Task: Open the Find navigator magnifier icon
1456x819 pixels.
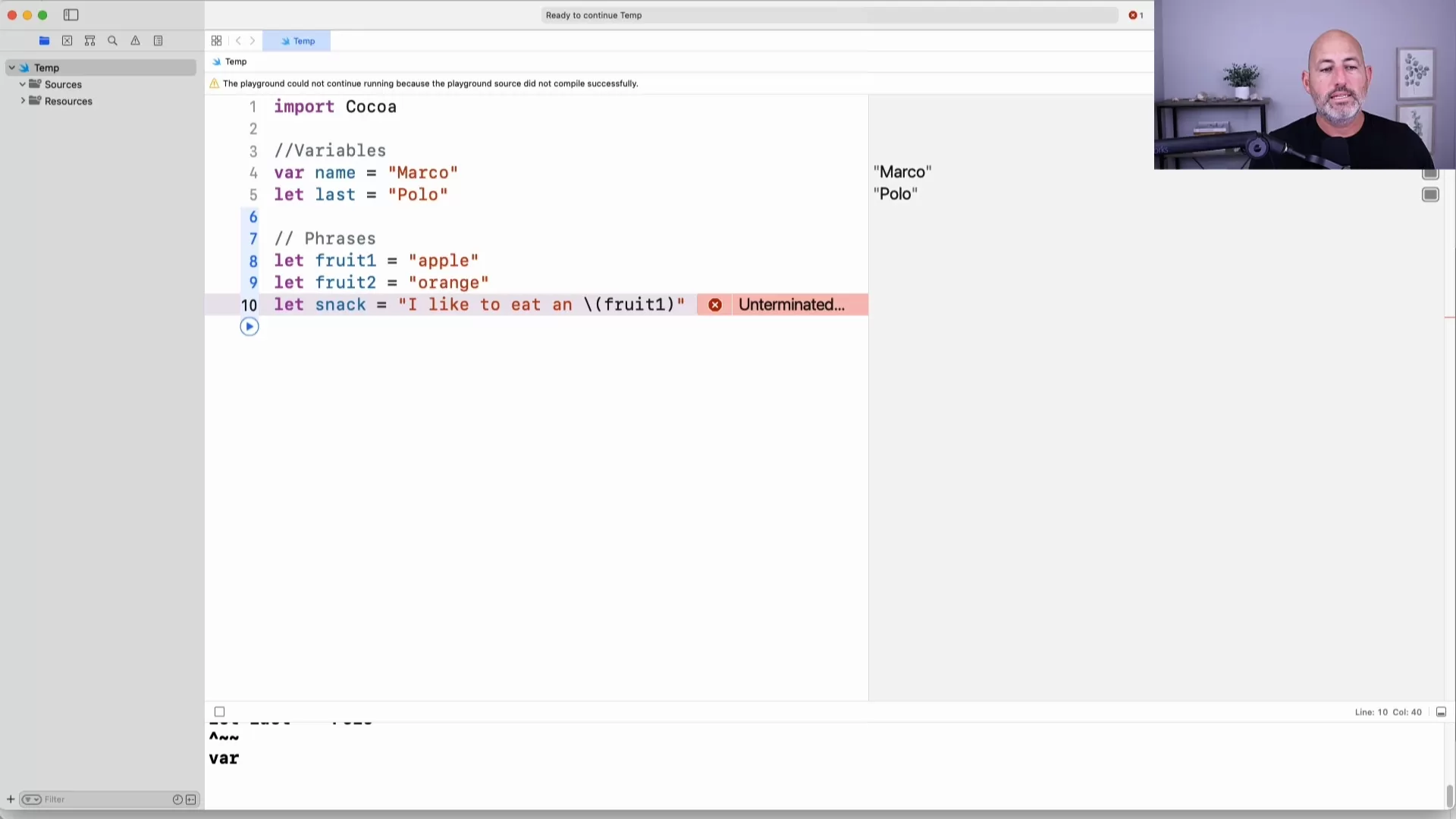Action: click(112, 41)
